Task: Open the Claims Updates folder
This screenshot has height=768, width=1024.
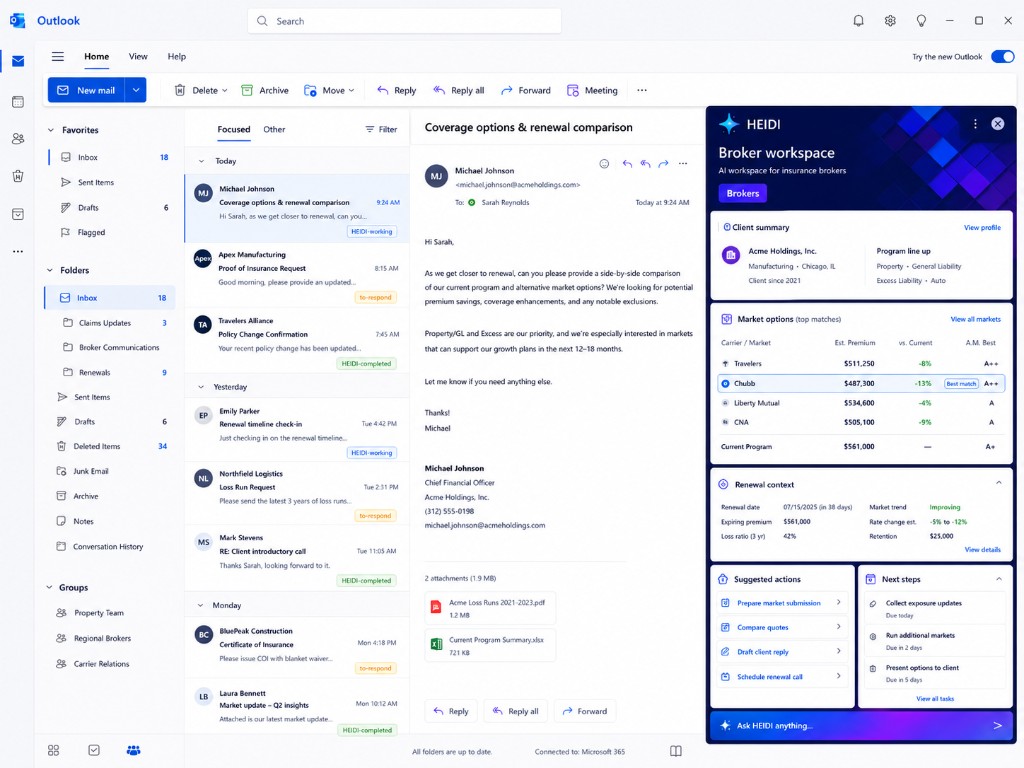Action: (110, 323)
